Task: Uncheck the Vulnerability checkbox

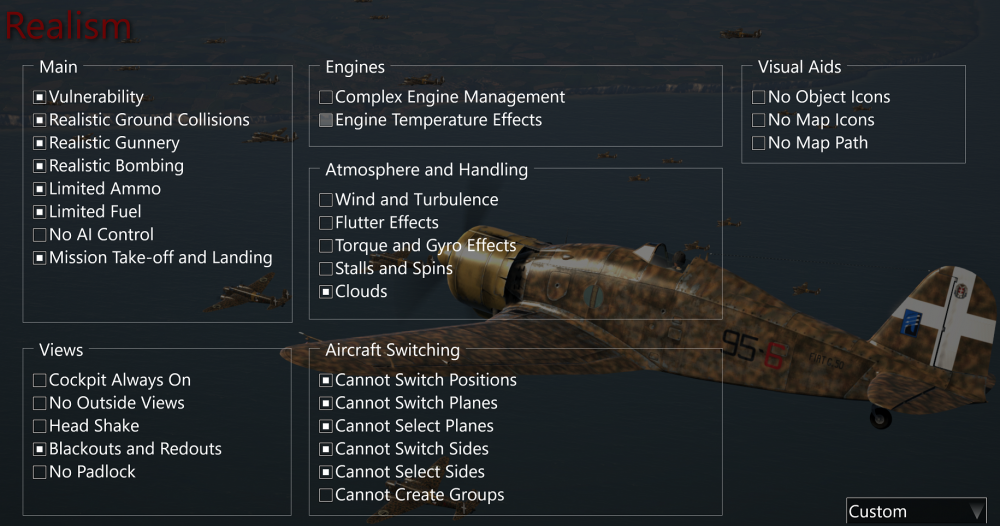Action: [x=40, y=97]
